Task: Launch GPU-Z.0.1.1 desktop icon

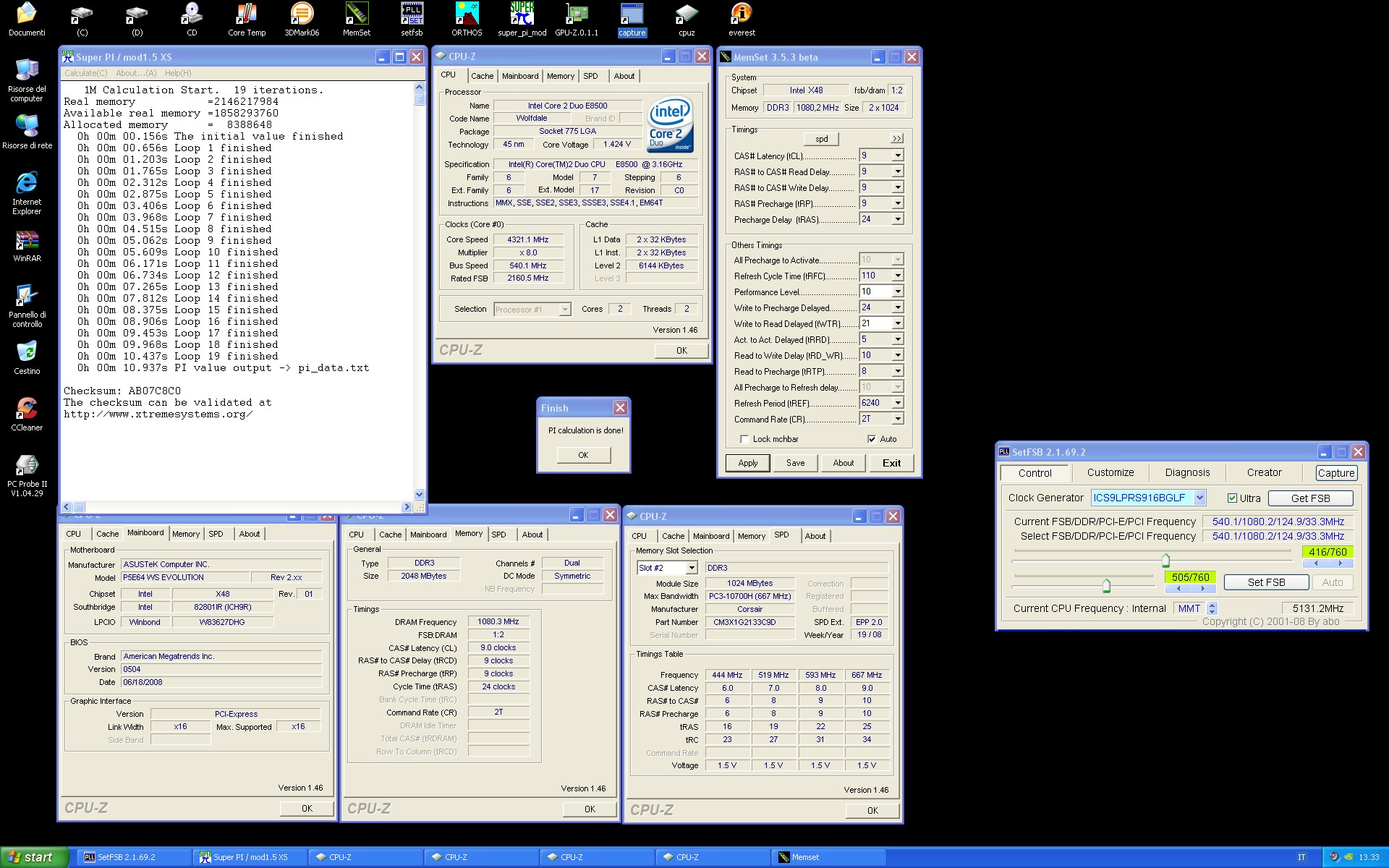Action: coord(577,20)
